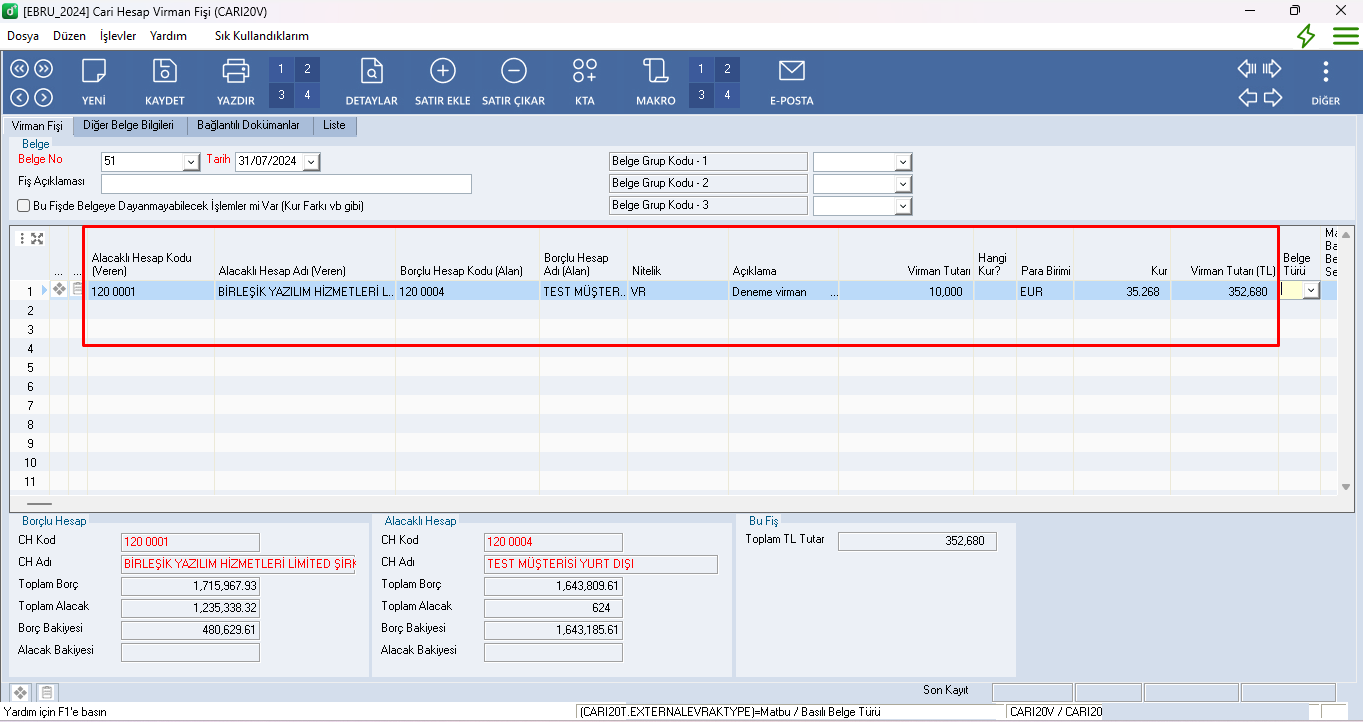Expand Belge Grup Kodu - 1 dropdown
The image size is (1363, 722).
(x=902, y=162)
